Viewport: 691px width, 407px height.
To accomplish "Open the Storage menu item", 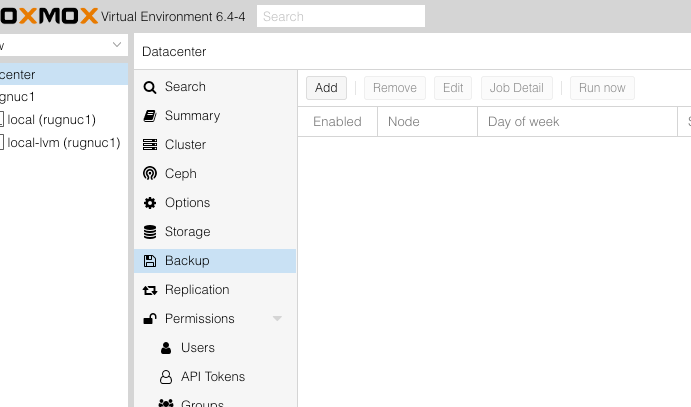I will (215, 232).
